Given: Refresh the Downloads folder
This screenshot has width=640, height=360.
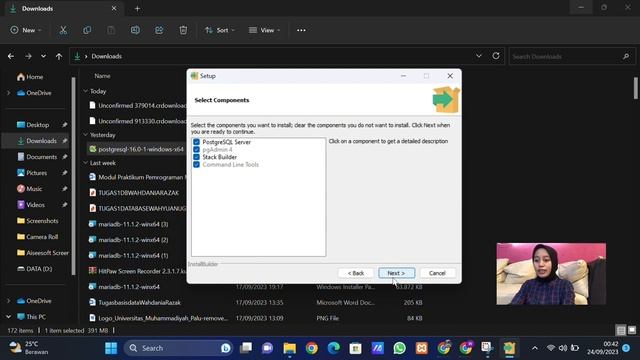Looking at the screenshot, I should point(496,56).
